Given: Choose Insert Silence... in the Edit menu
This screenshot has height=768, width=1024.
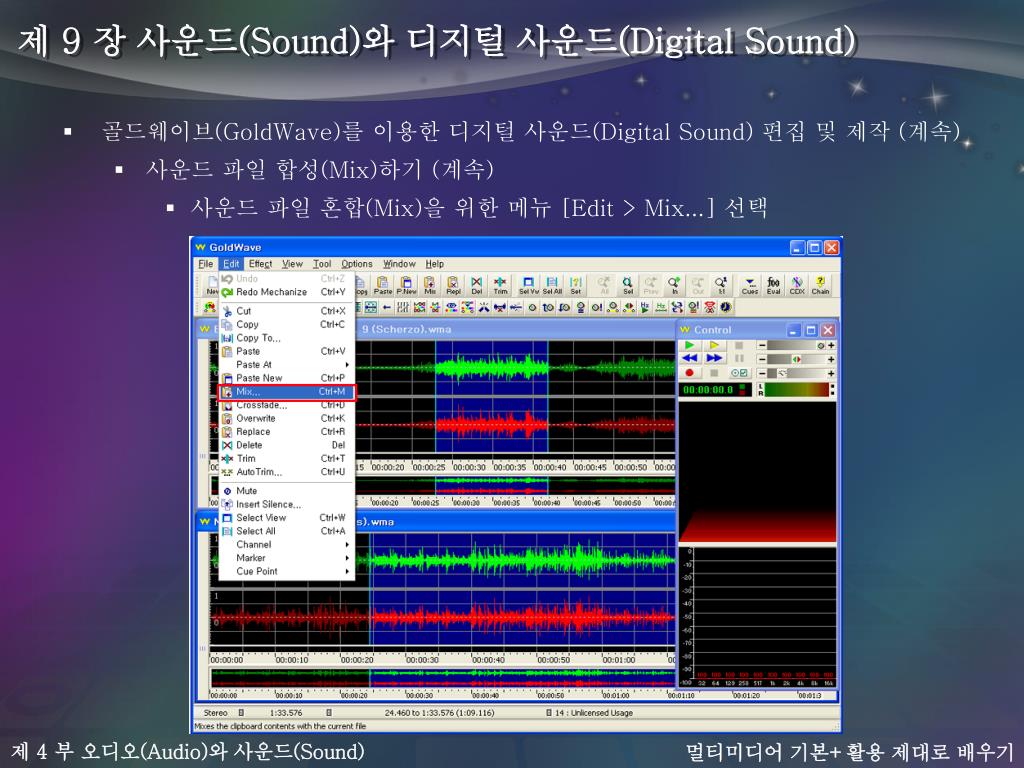Looking at the screenshot, I should [x=286, y=504].
